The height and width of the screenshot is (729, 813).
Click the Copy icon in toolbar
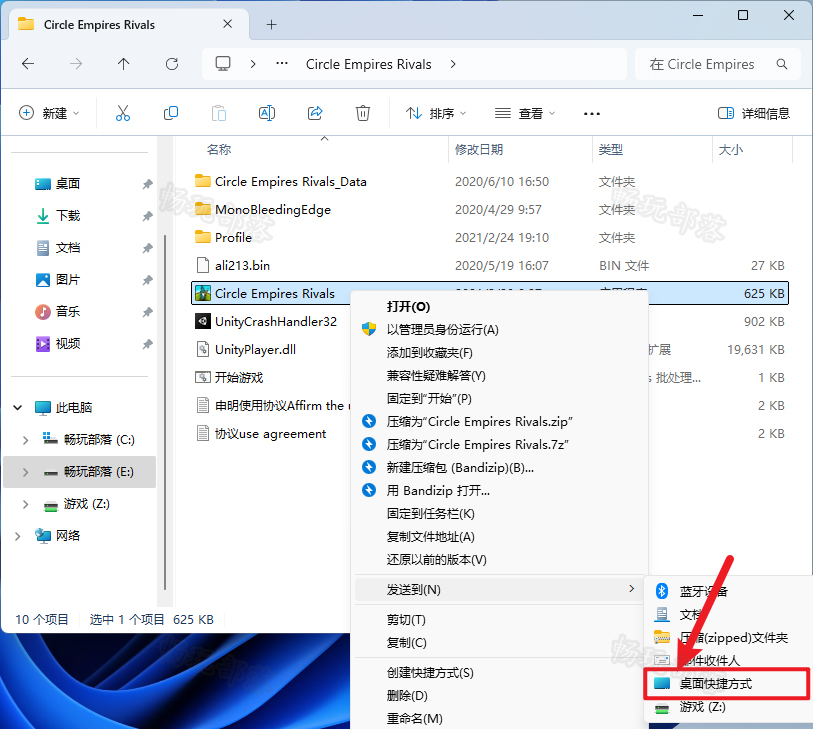point(171,113)
